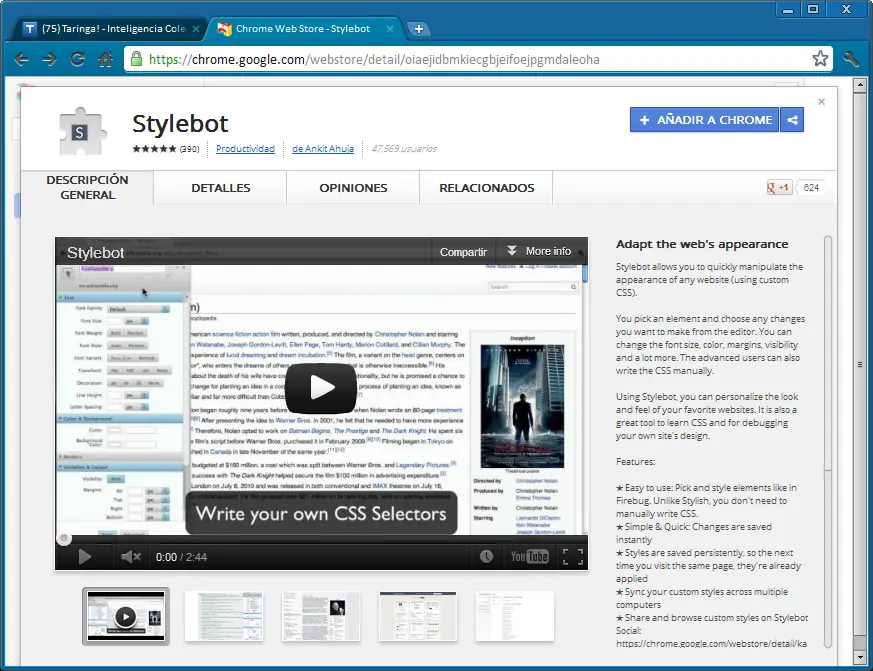Screen dimensions: 873x671
Task: Close the Stylebot detail overlay
Action: 821,101
